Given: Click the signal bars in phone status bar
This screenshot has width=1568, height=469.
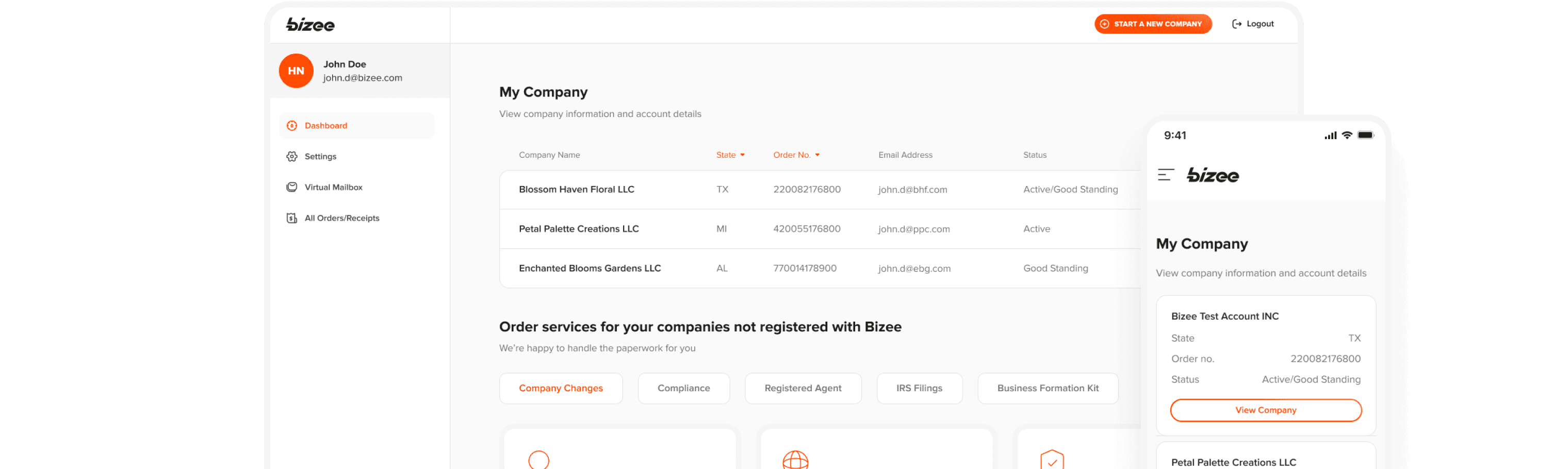Looking at the screenshot, I should (1331, 136).
